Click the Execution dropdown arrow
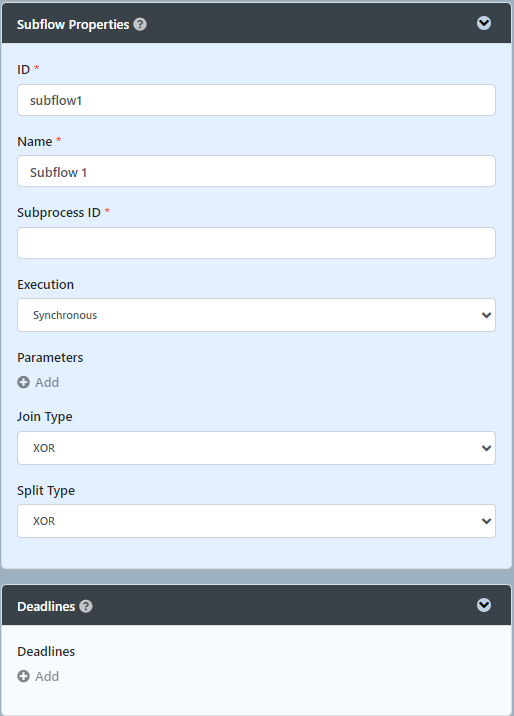Image resolution: width=514 pixels, height=716 pixels. [486, 315]
